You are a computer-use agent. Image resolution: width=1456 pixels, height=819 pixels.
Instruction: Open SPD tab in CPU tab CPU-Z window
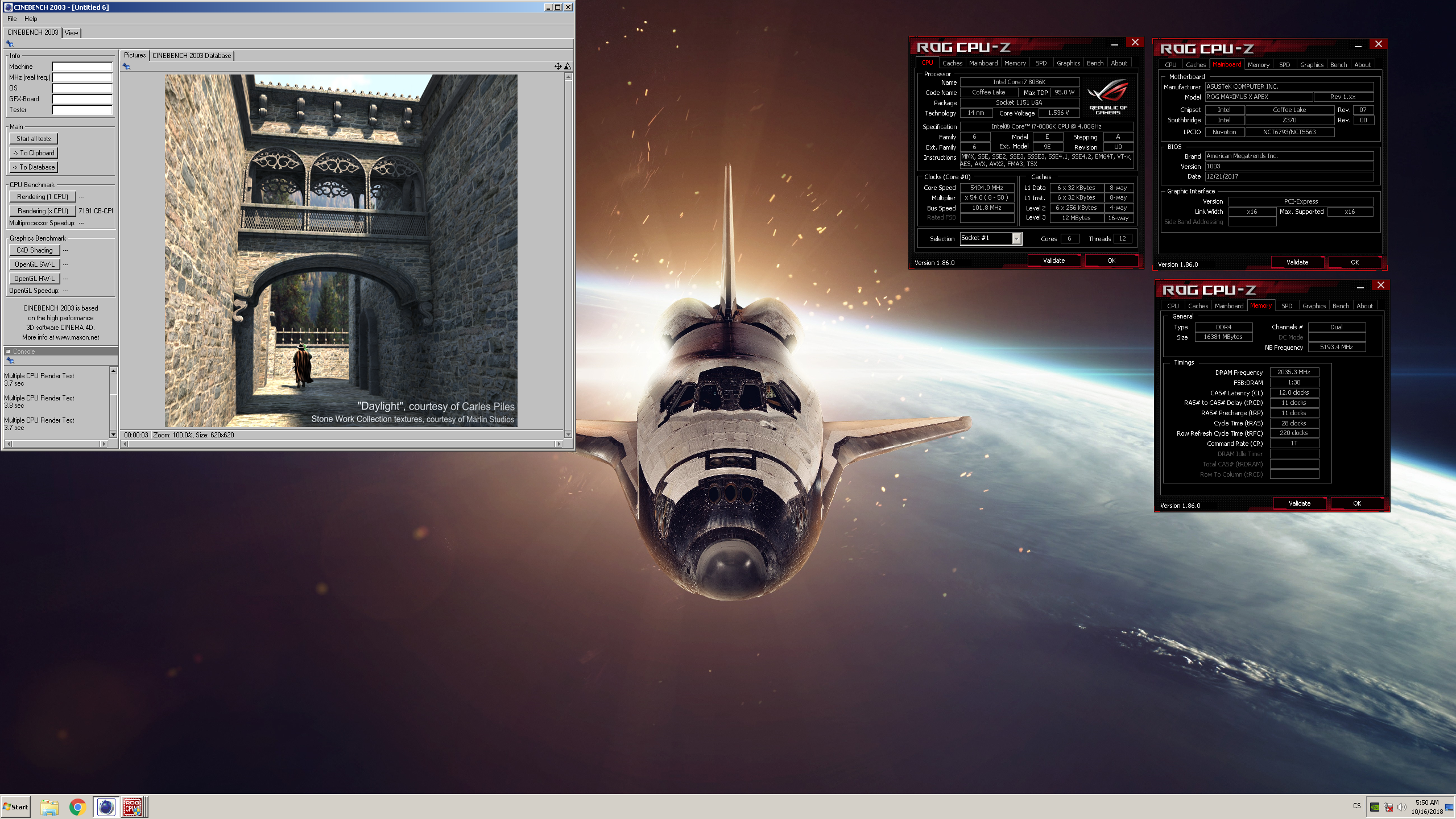(x=1041, y=63)
